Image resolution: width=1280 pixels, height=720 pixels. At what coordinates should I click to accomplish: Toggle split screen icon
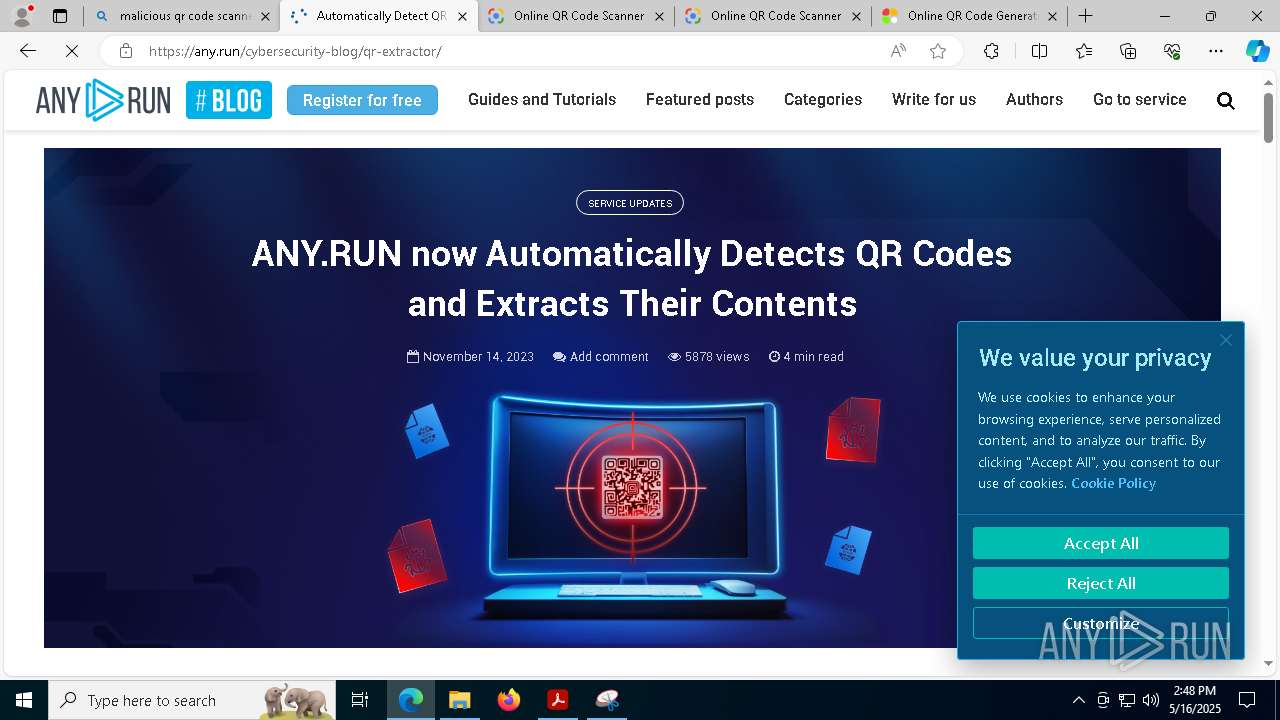1039,51
